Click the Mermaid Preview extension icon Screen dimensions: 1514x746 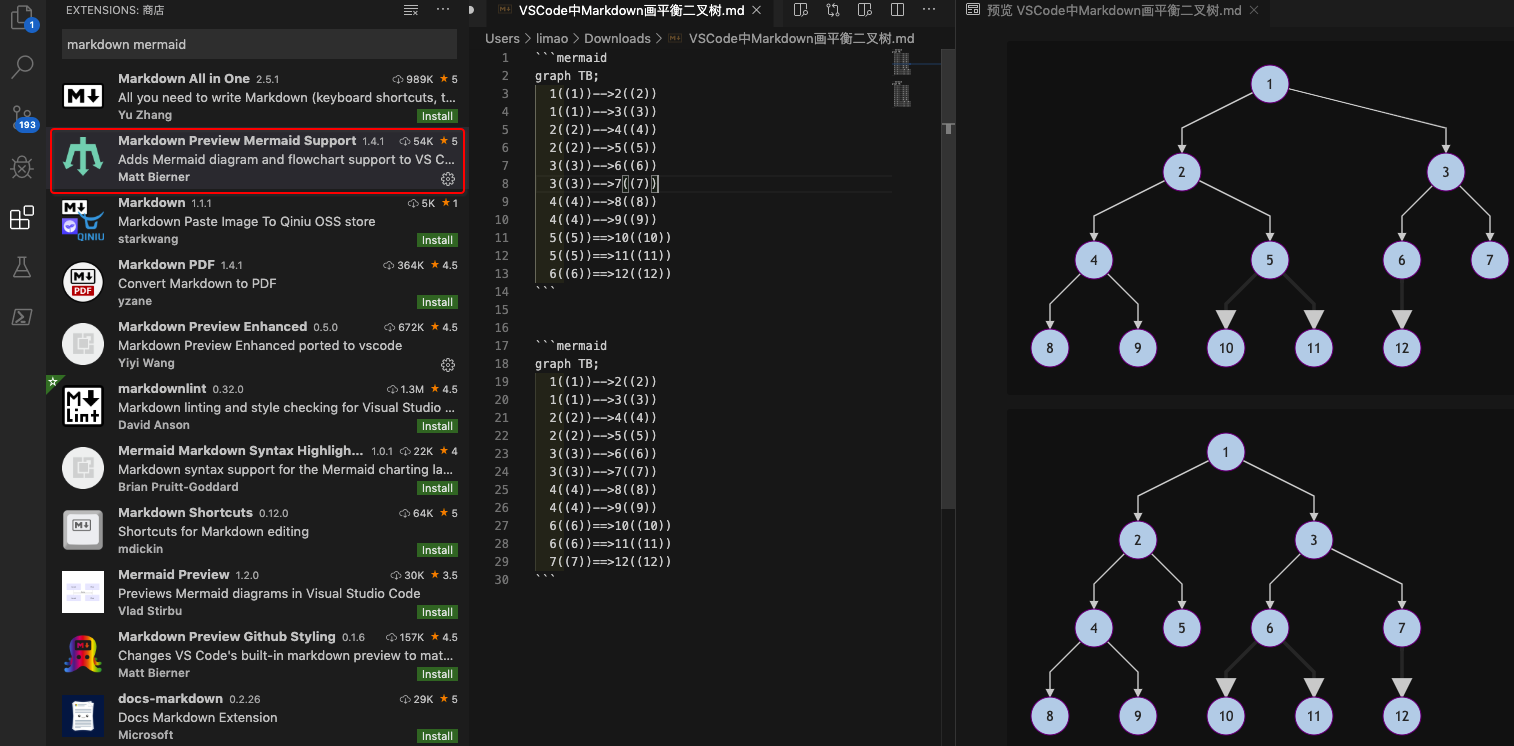(x=83, y=592)
